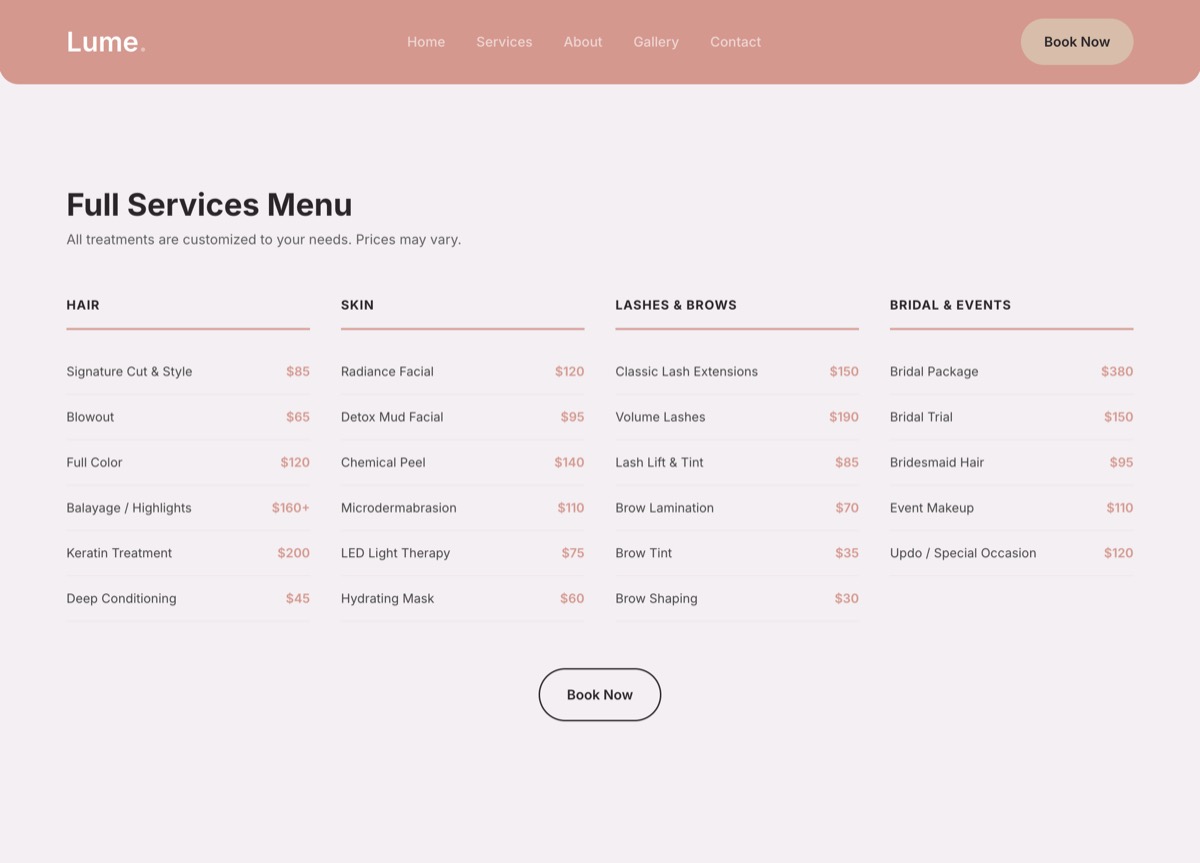Choose the Keratin Treatment item
Viewport: 1200px width, 863px height.
pos(119,553)
